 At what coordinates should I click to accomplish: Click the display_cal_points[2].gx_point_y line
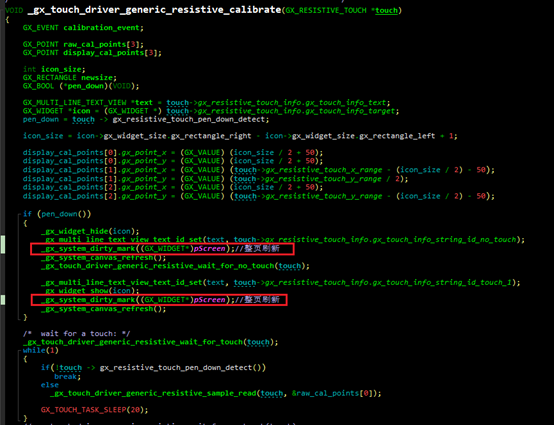click(259, 196)
